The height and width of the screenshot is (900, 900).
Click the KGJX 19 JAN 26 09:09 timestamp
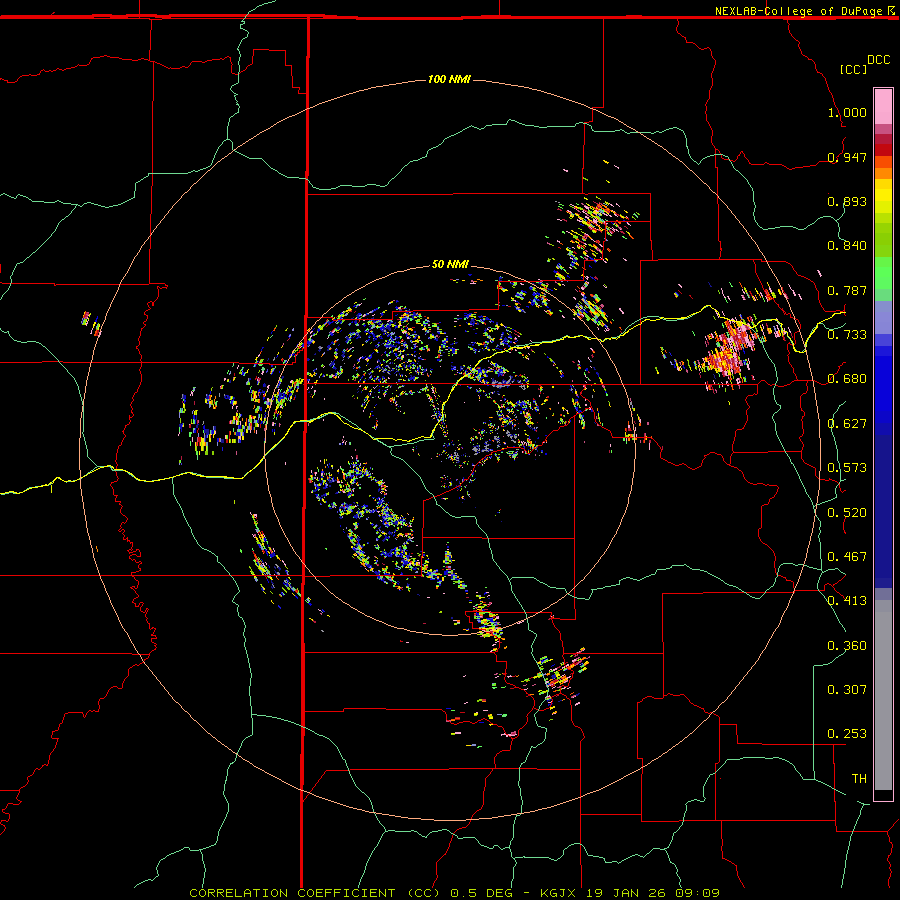tap(630, 893)
